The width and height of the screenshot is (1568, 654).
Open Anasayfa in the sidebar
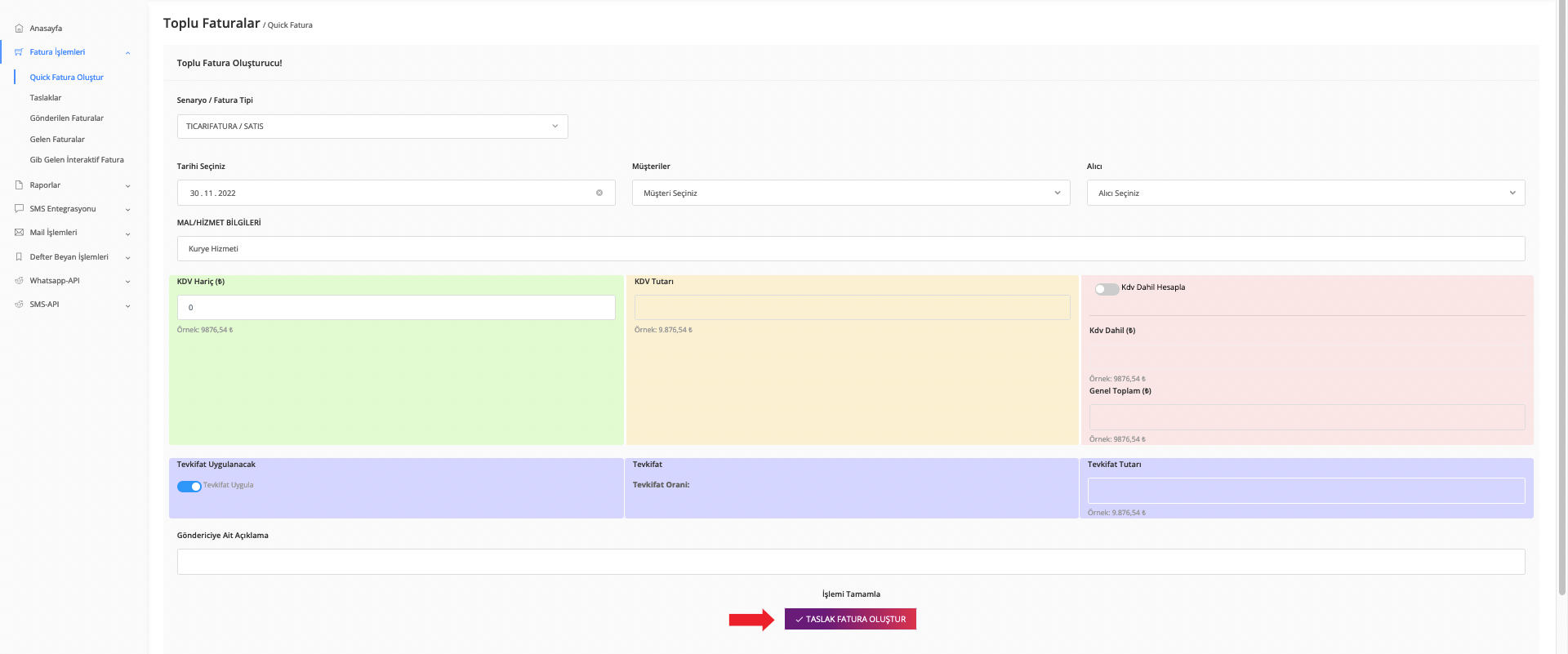click(46, 29)
